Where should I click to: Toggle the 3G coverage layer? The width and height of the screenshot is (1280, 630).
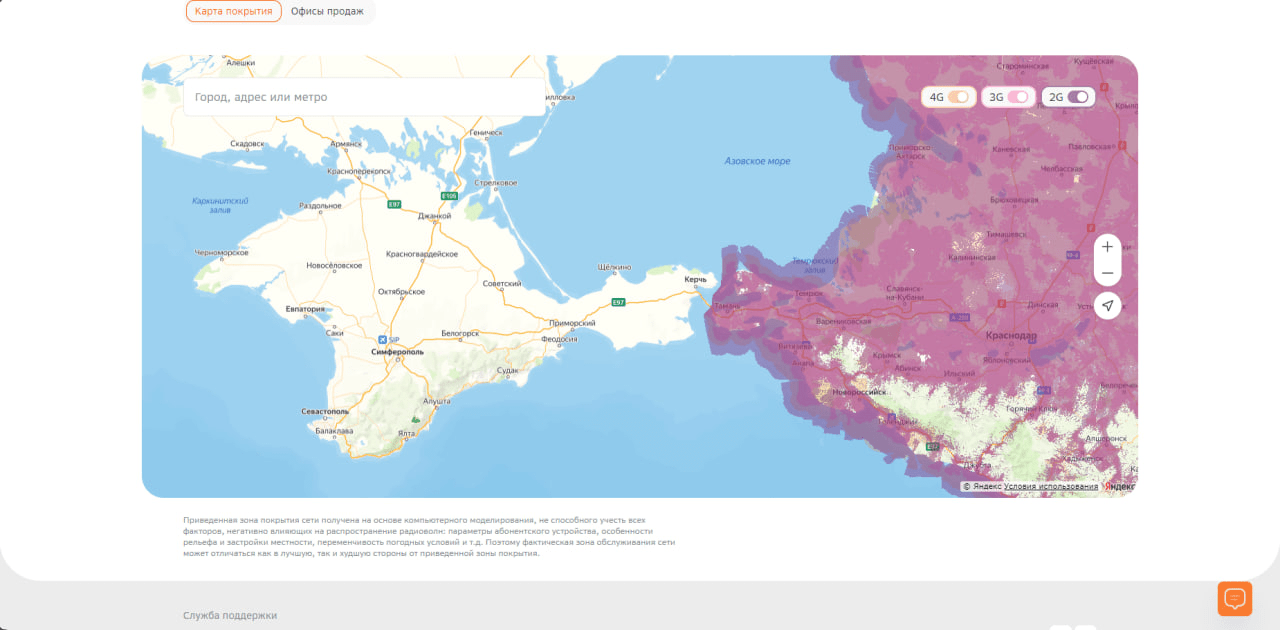(x=1008, y=97)
